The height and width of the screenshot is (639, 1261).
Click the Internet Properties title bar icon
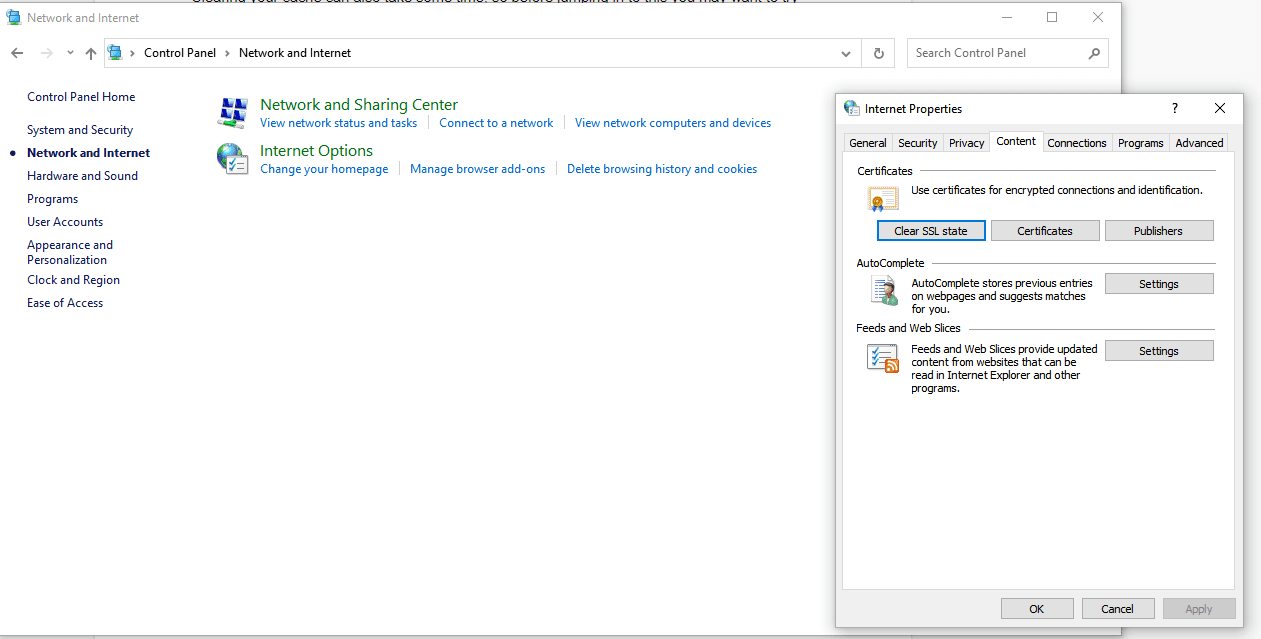(x=851, y=108)
